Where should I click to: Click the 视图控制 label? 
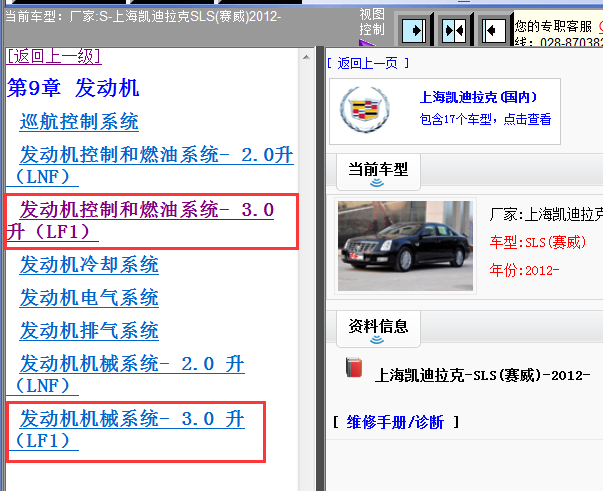[372, 22]
